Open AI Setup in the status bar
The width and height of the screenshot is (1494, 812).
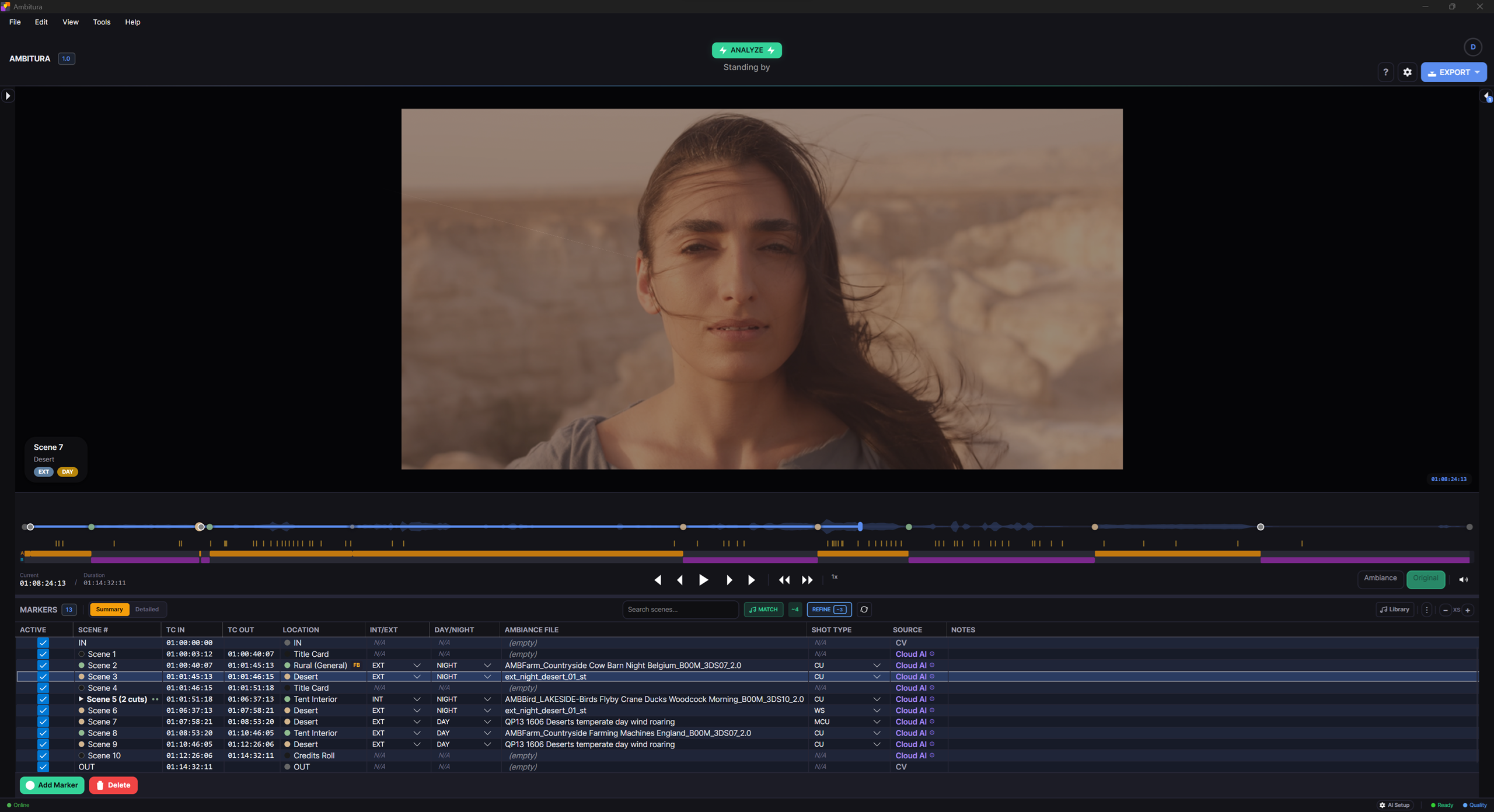click(1395, 805)
